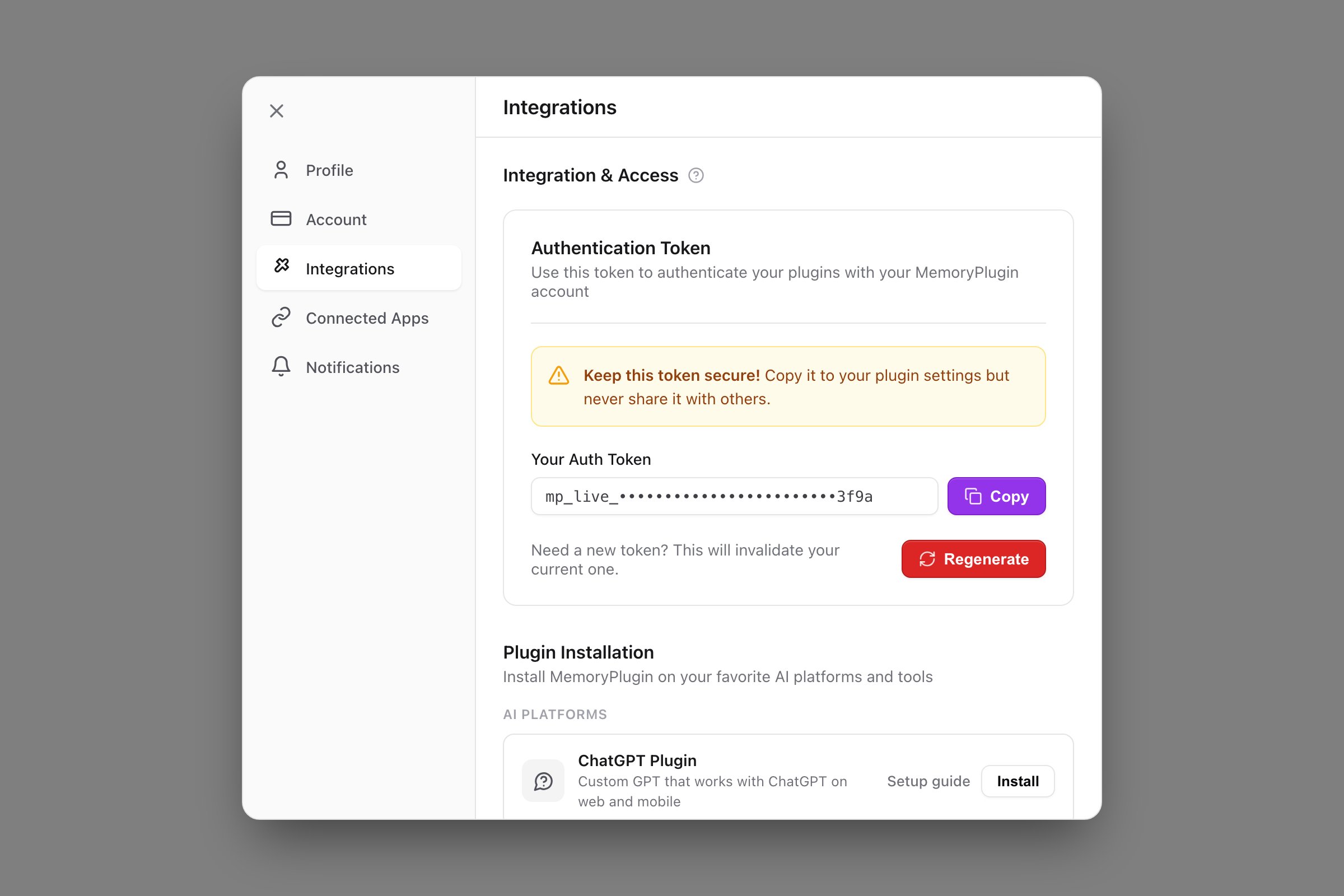Screen dimensions: 1344x896
Task: Copy the auth token
Action: (x=996, y=496)
